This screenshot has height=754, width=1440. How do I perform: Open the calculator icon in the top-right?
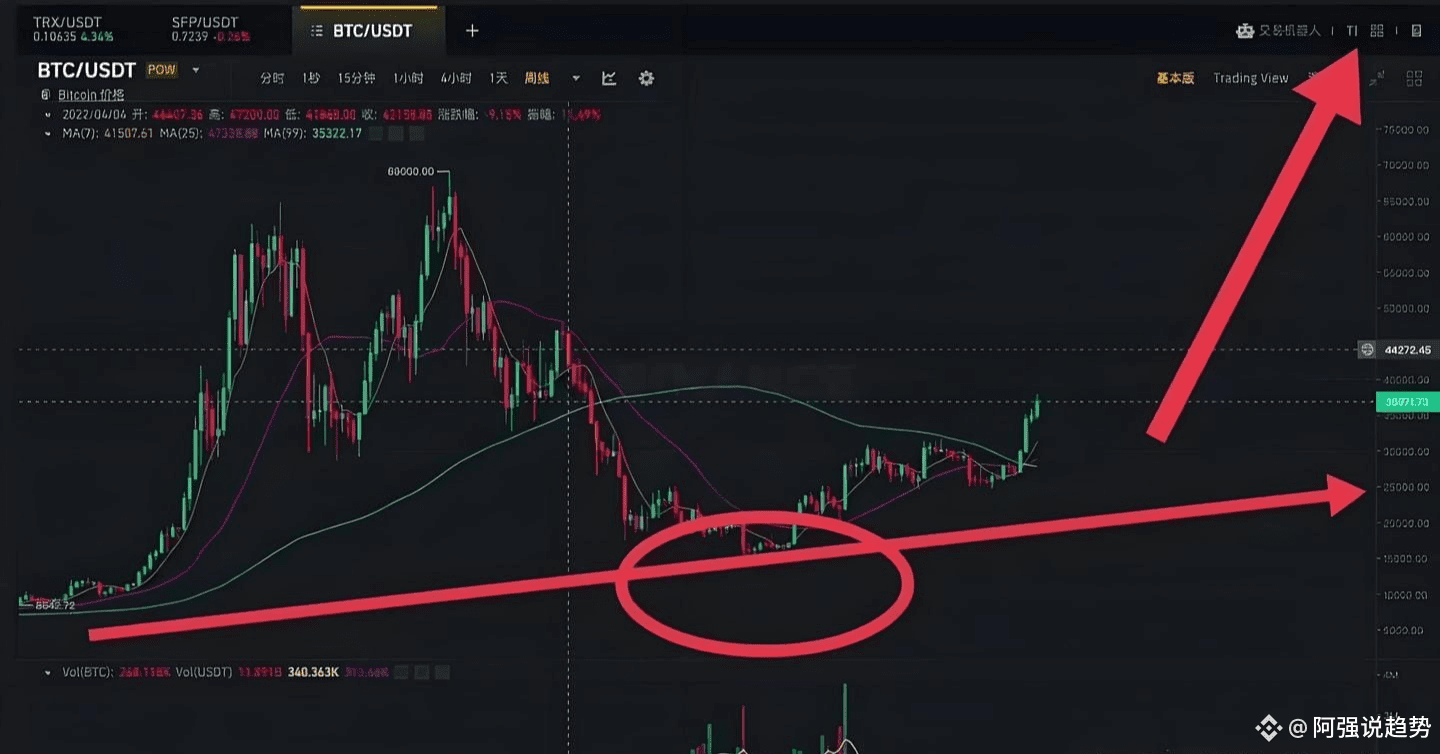click(x=1416, y=31)
